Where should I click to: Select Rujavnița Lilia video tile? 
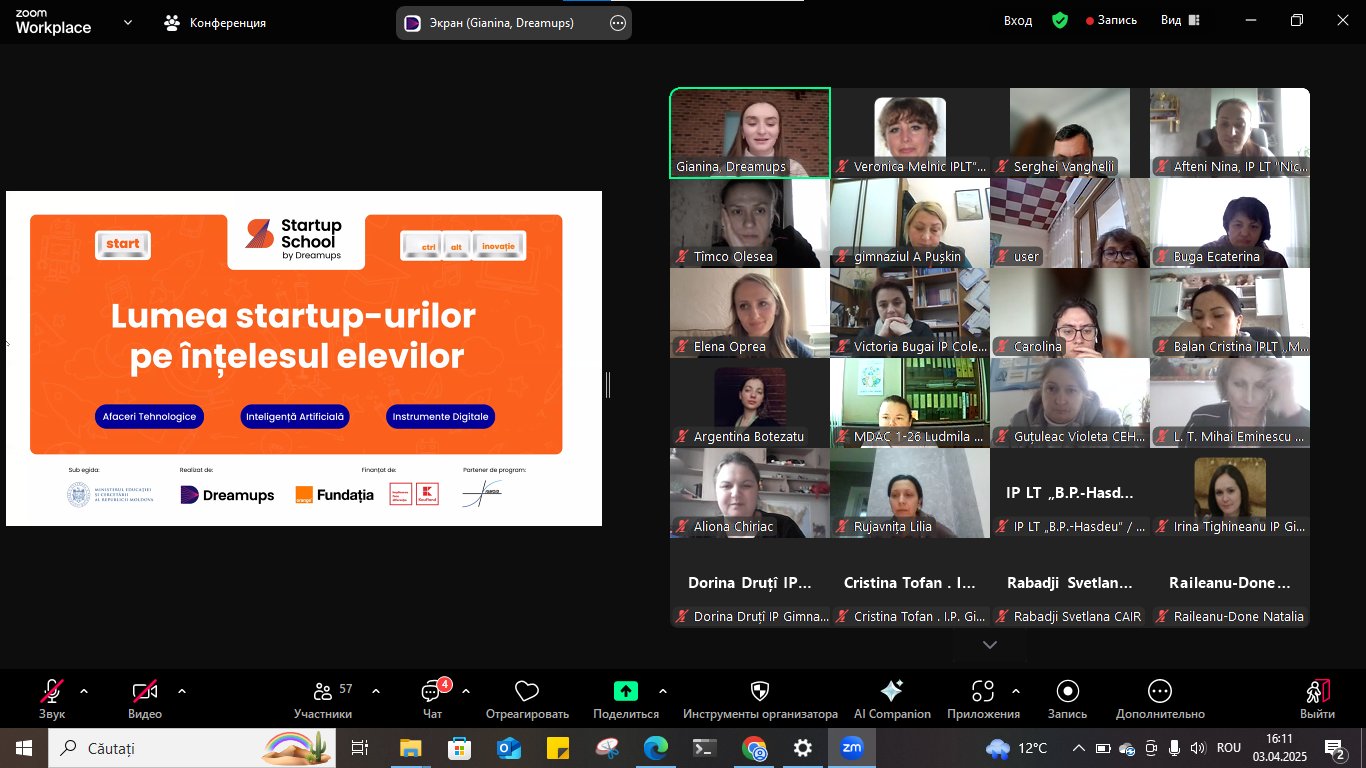tap(910, 493)
